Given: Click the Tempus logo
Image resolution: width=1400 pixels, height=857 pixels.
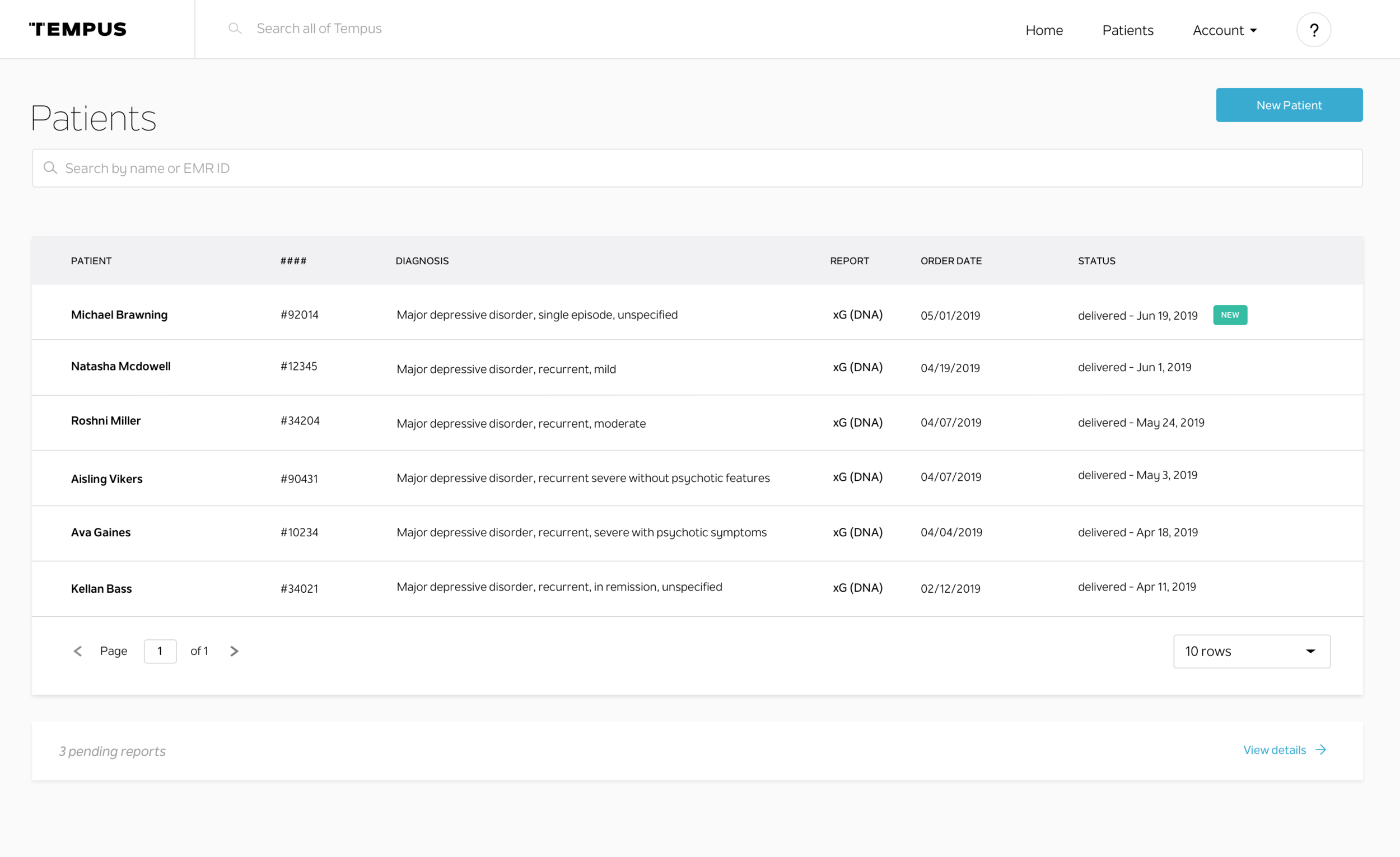Looking at the screenshot, I should pos(78,29).
